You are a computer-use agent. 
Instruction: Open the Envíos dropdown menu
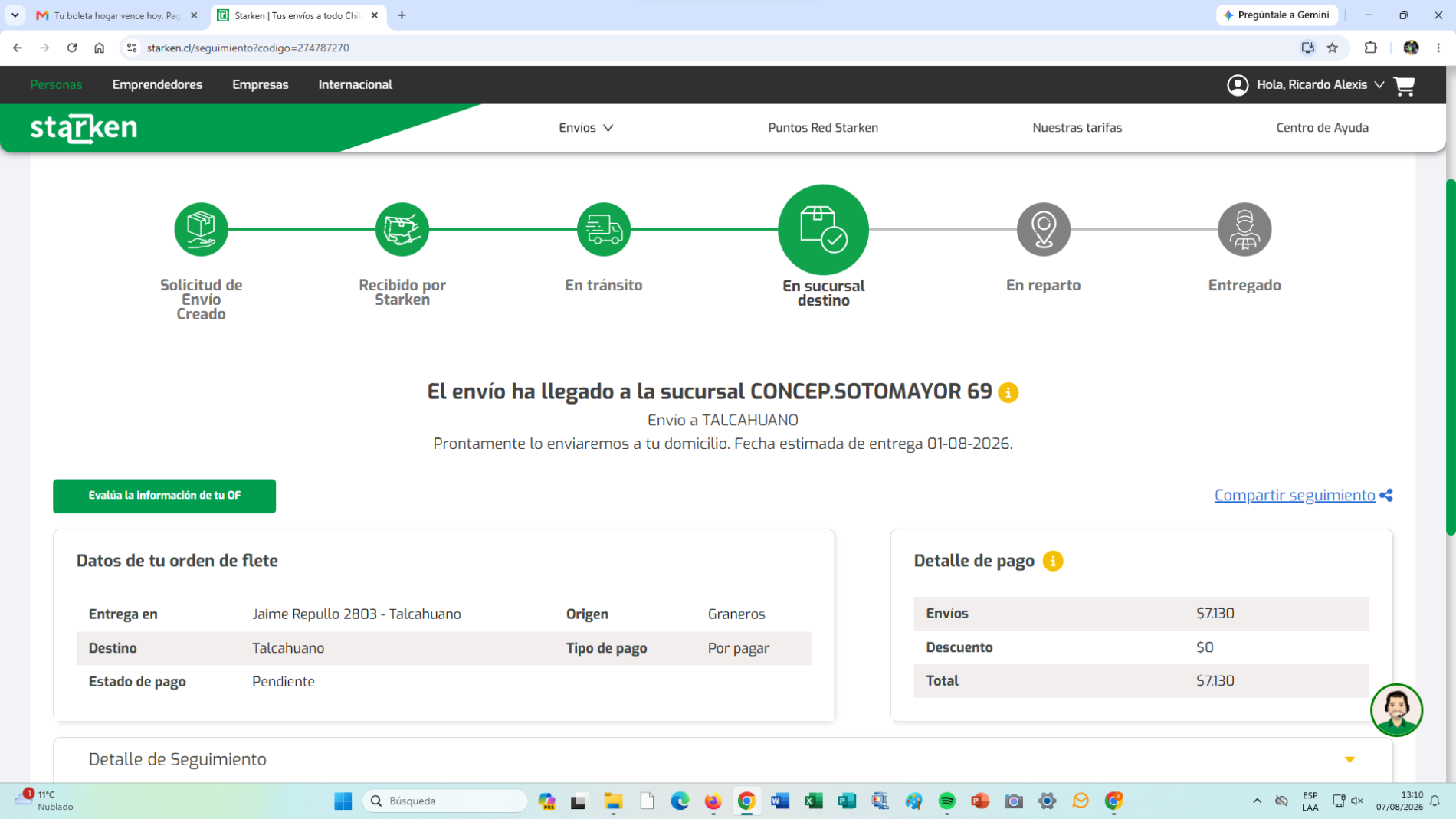(586, 128)
